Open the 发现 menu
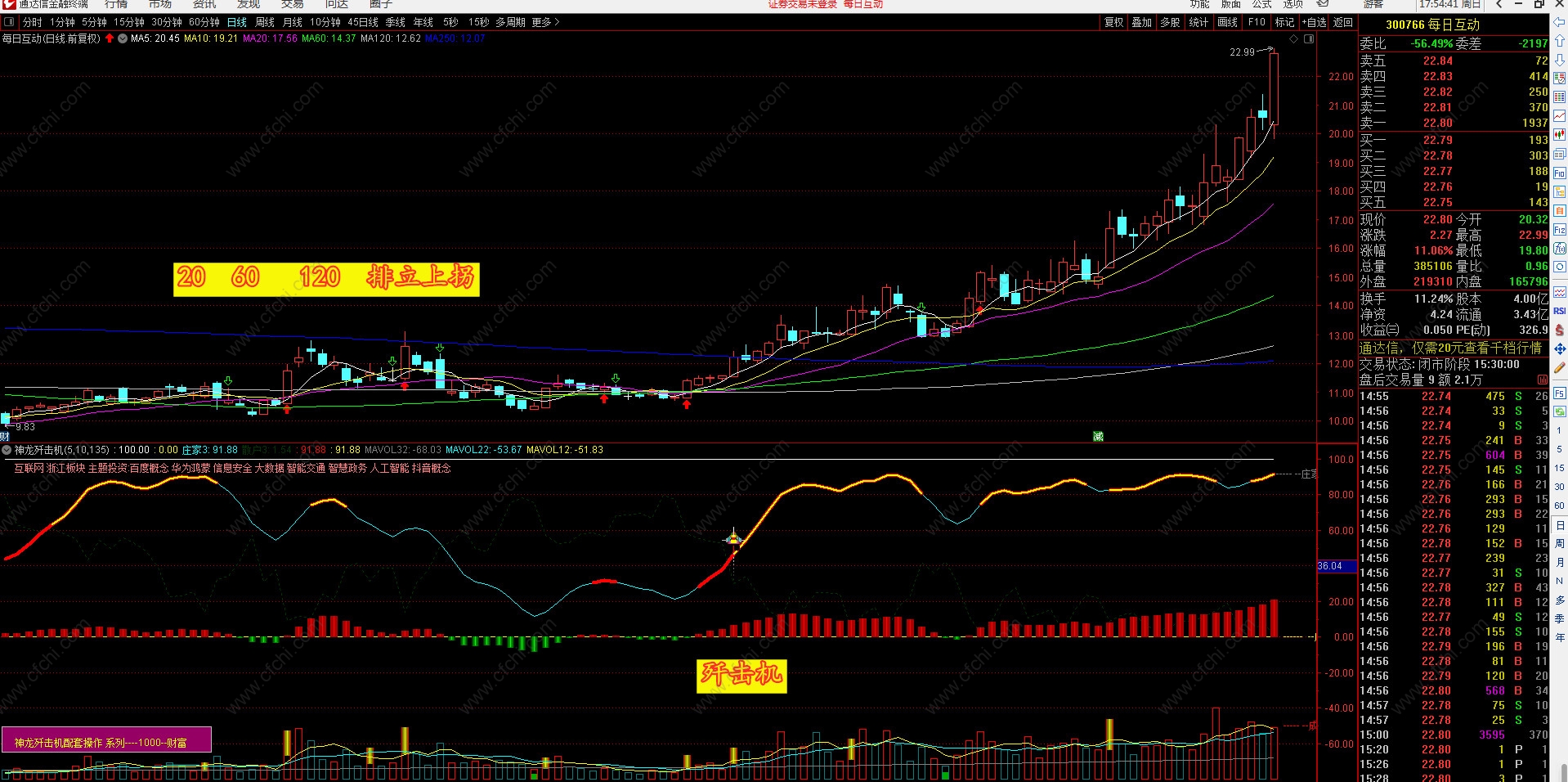 (x=249, y=4)
